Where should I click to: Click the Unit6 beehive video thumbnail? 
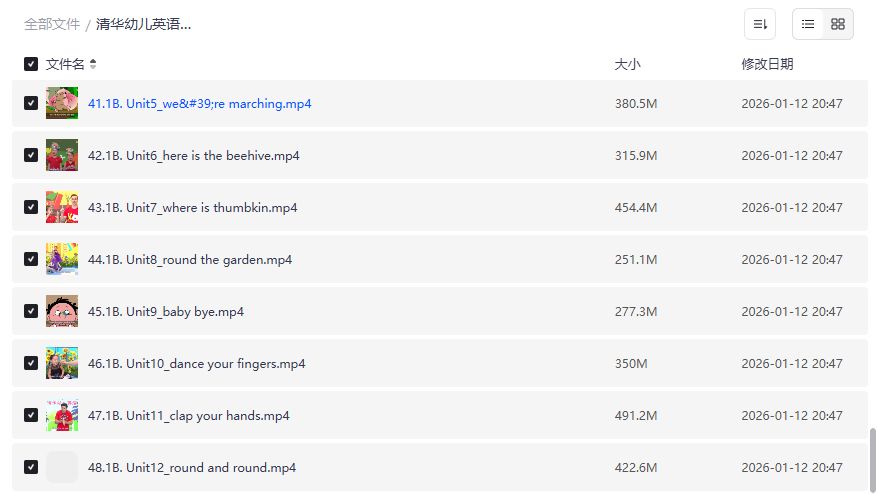coord(62,156)
